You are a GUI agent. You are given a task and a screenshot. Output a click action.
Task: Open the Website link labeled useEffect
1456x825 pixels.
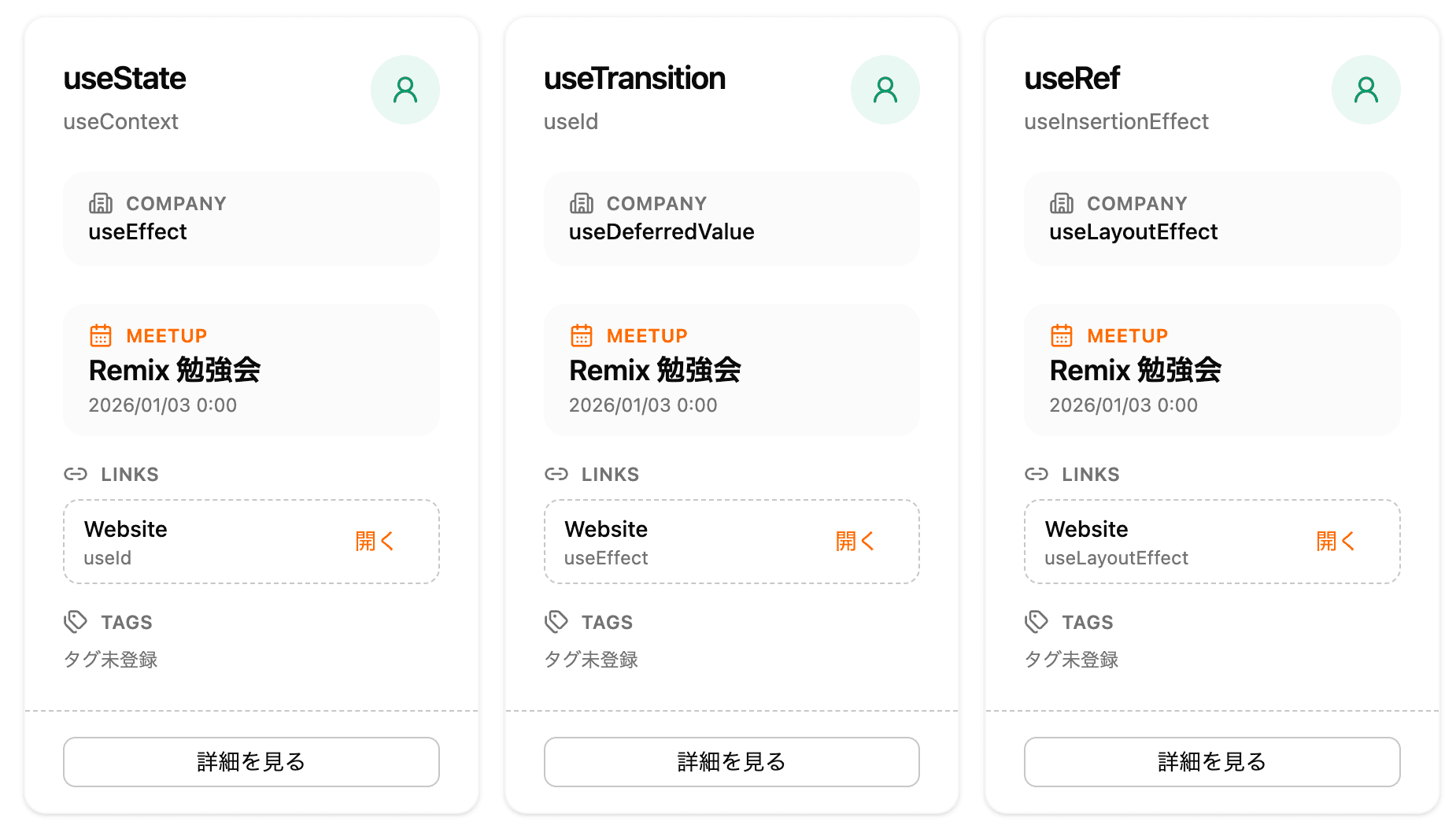(x=855, y=542)
